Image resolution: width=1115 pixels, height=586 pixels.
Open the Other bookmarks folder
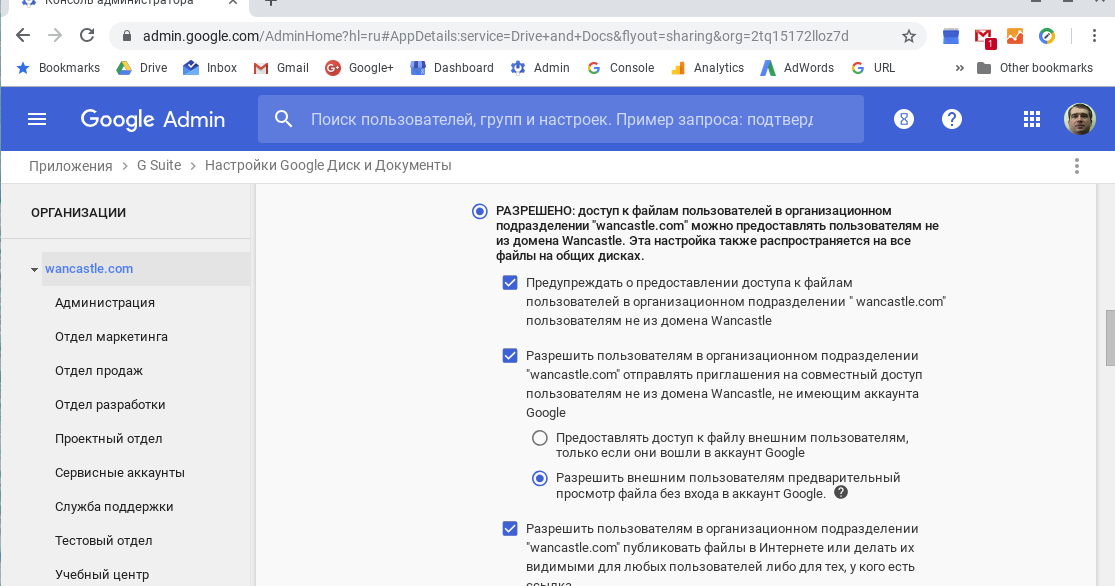click(x=1035, y=68)
